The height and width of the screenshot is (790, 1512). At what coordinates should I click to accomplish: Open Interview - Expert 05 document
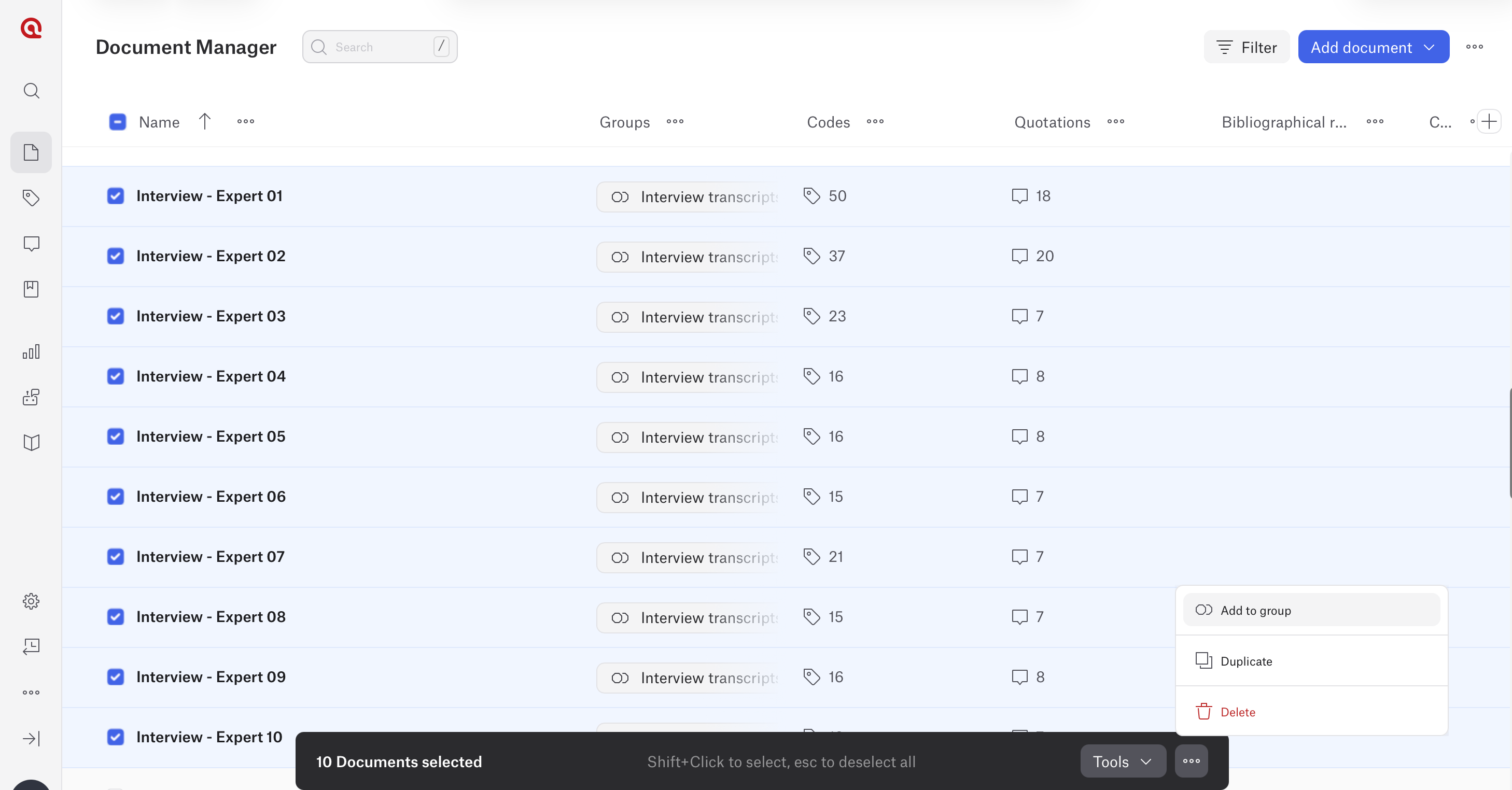pyautogui.click(x=211, y=436)
